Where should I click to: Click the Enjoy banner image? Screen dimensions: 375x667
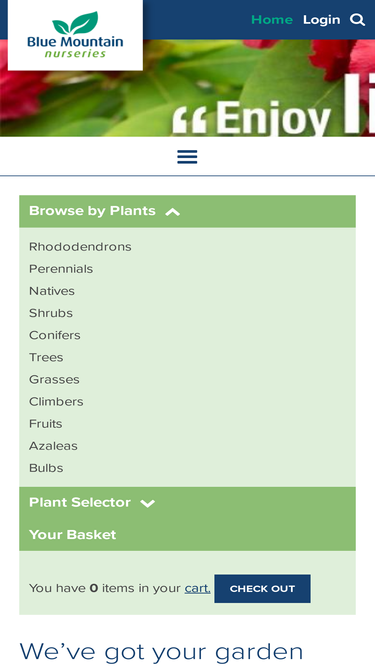coord(188,88)
